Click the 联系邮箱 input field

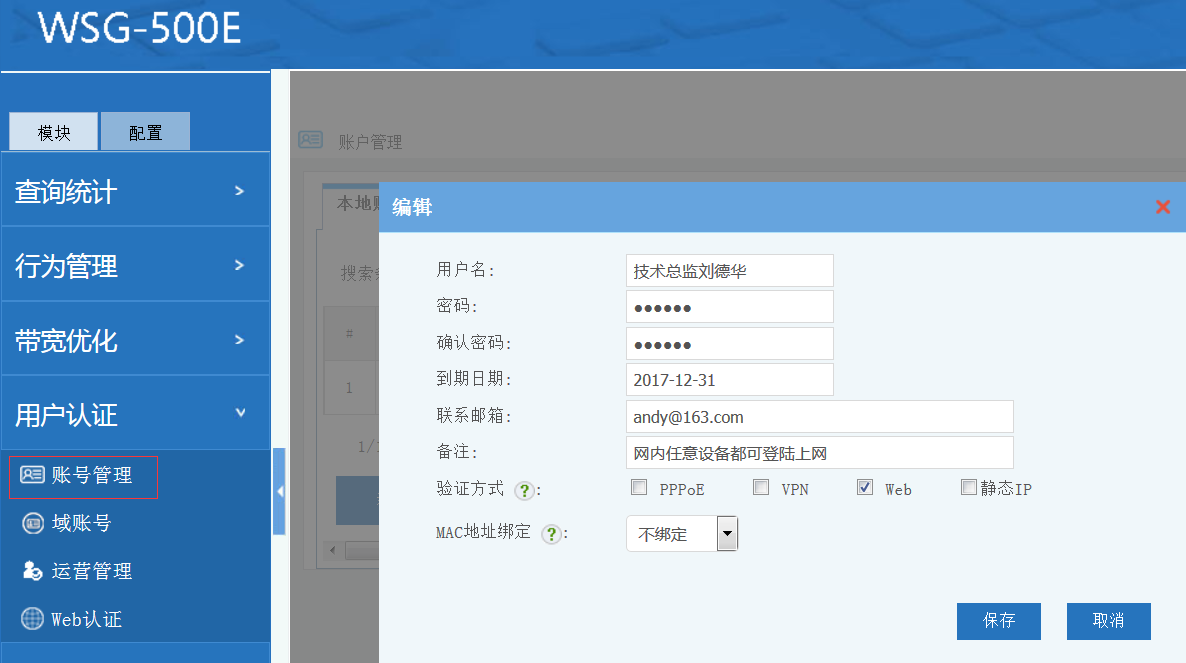point(819,417)
